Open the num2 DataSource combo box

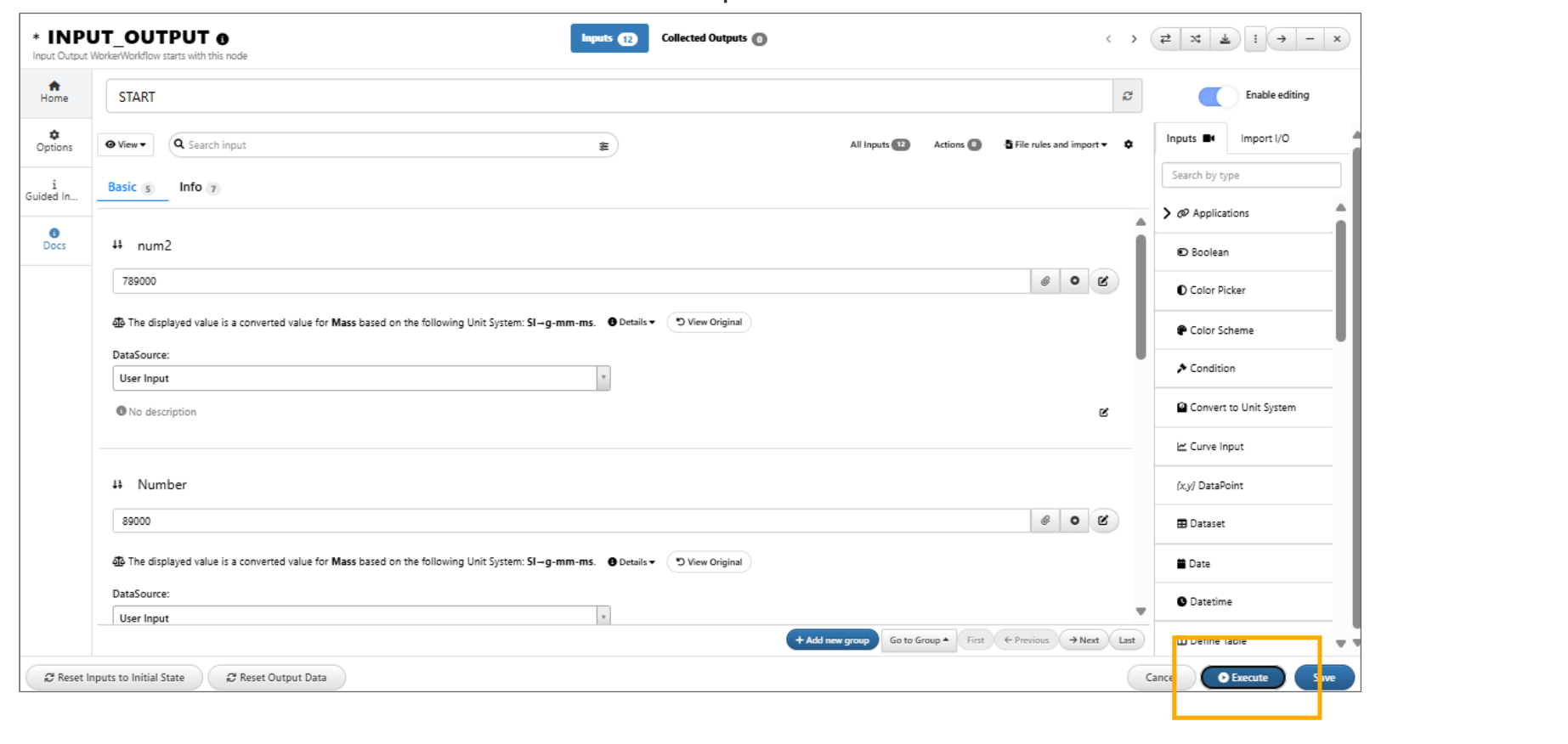point(361,378)
